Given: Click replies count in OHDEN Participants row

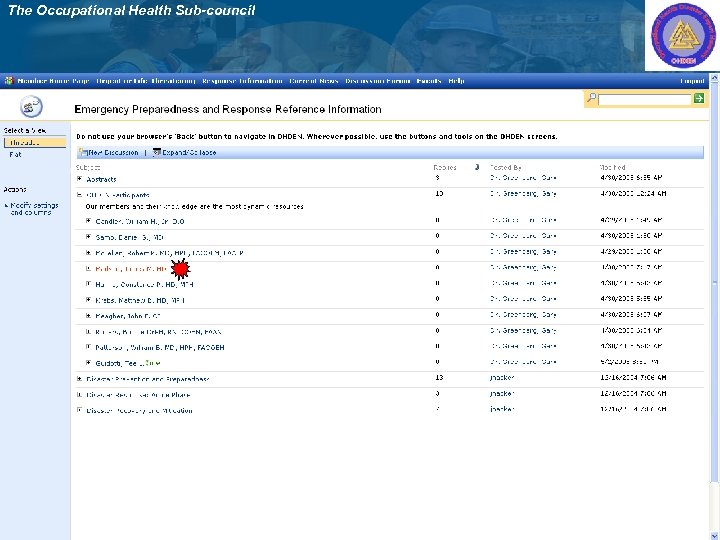Looking at the screenshot, I should (439, 194).
